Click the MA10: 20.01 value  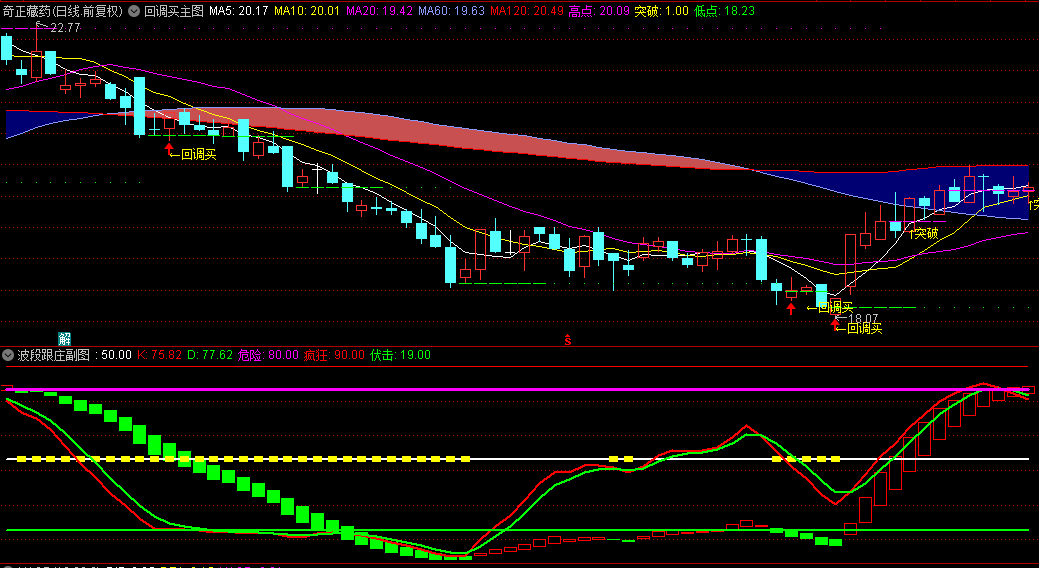point(307,11)
